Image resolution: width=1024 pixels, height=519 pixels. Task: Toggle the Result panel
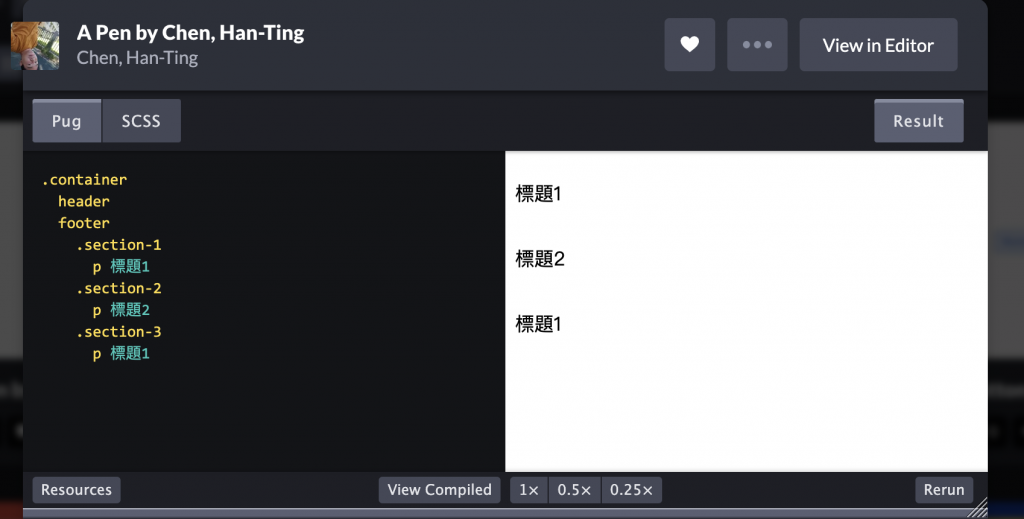918,121
